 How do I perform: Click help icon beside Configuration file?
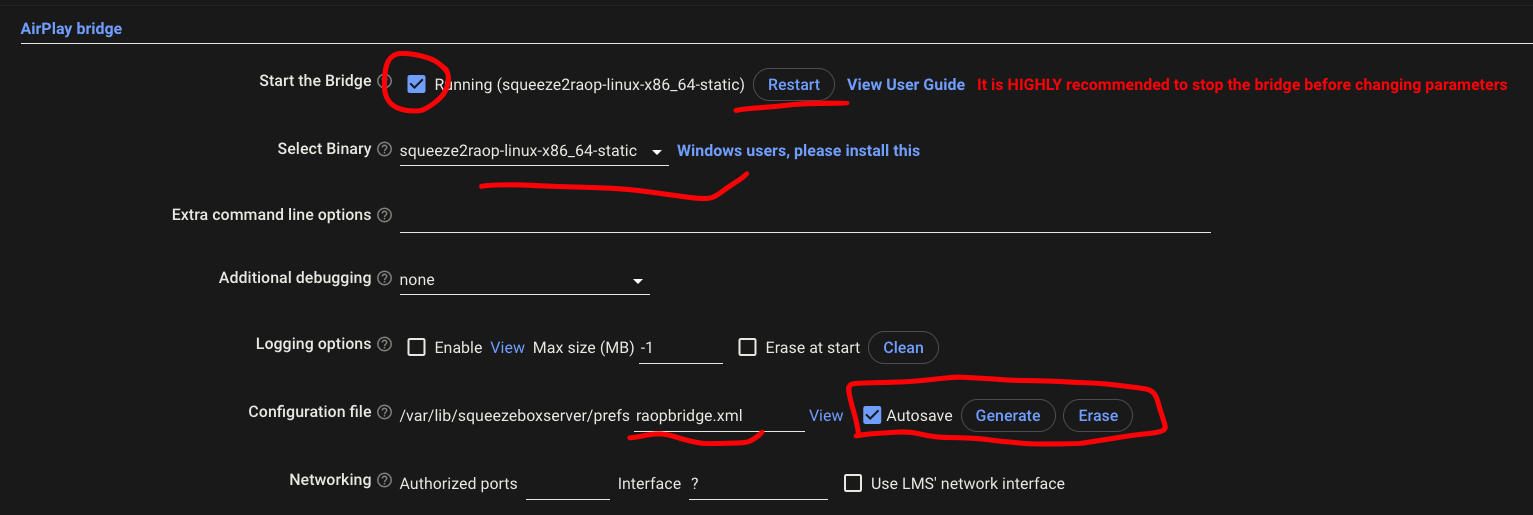(385, 412)
